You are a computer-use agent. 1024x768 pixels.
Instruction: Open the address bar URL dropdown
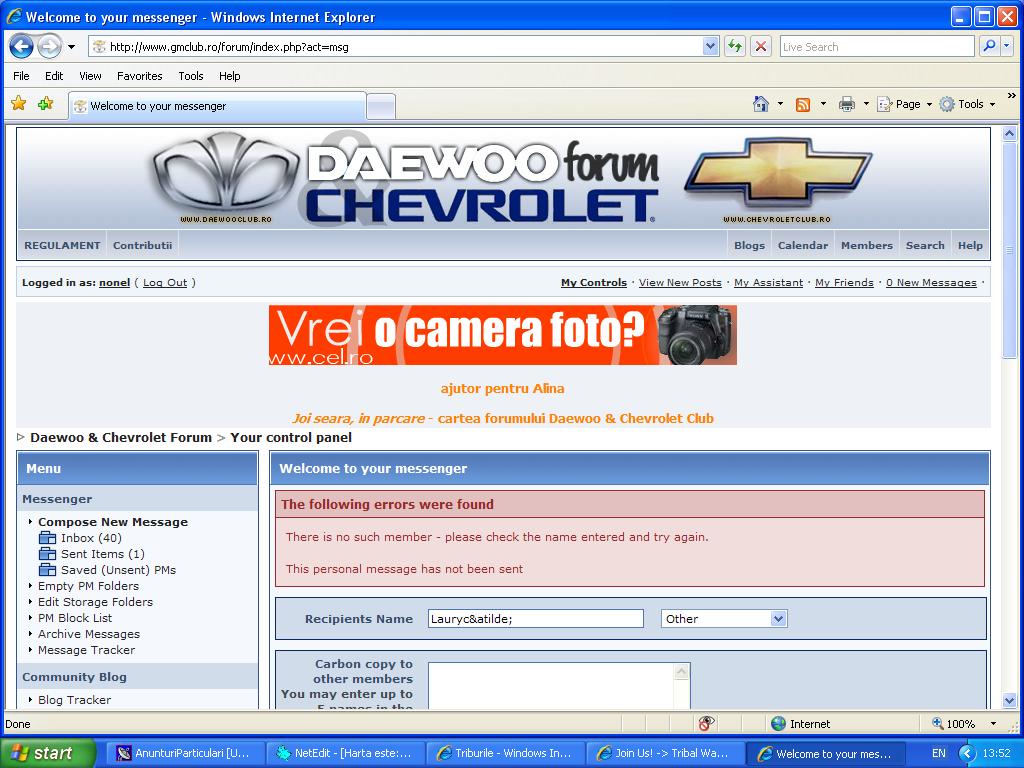tap(711, 46)
